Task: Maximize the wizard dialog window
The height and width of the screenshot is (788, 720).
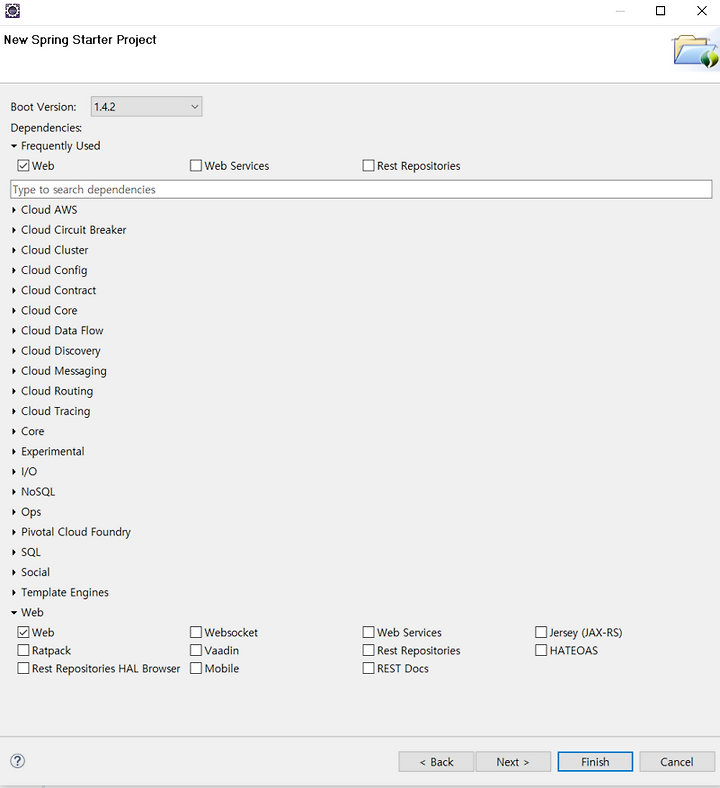Action: pos(661,11)
